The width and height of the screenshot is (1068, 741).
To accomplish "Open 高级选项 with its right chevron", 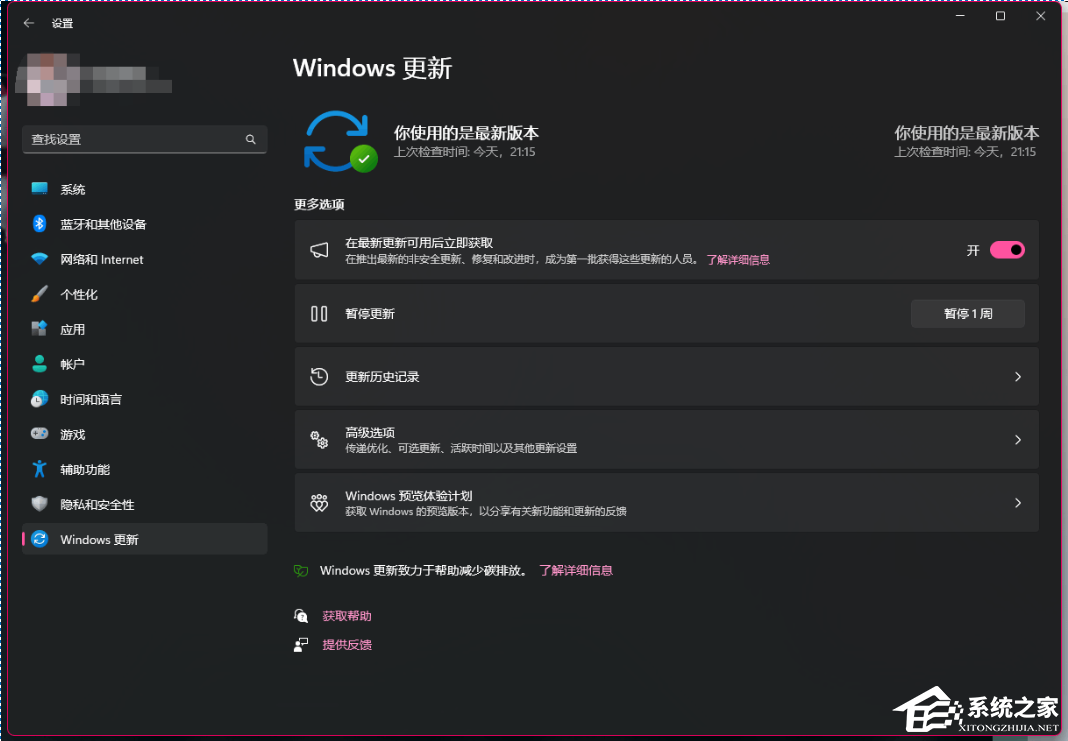I will 1018,440.
